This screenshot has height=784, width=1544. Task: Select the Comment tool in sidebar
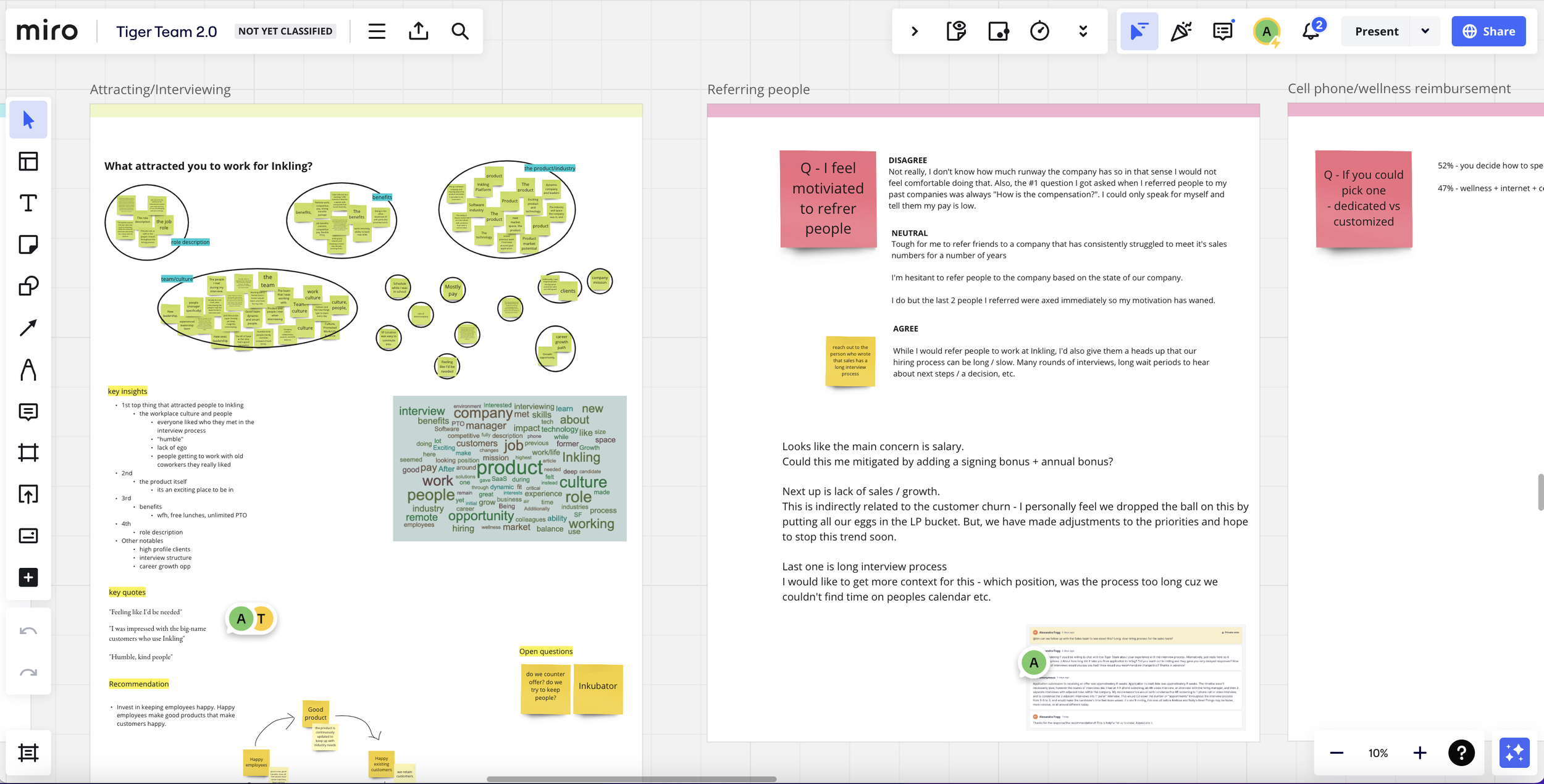[x=28, y=411]
